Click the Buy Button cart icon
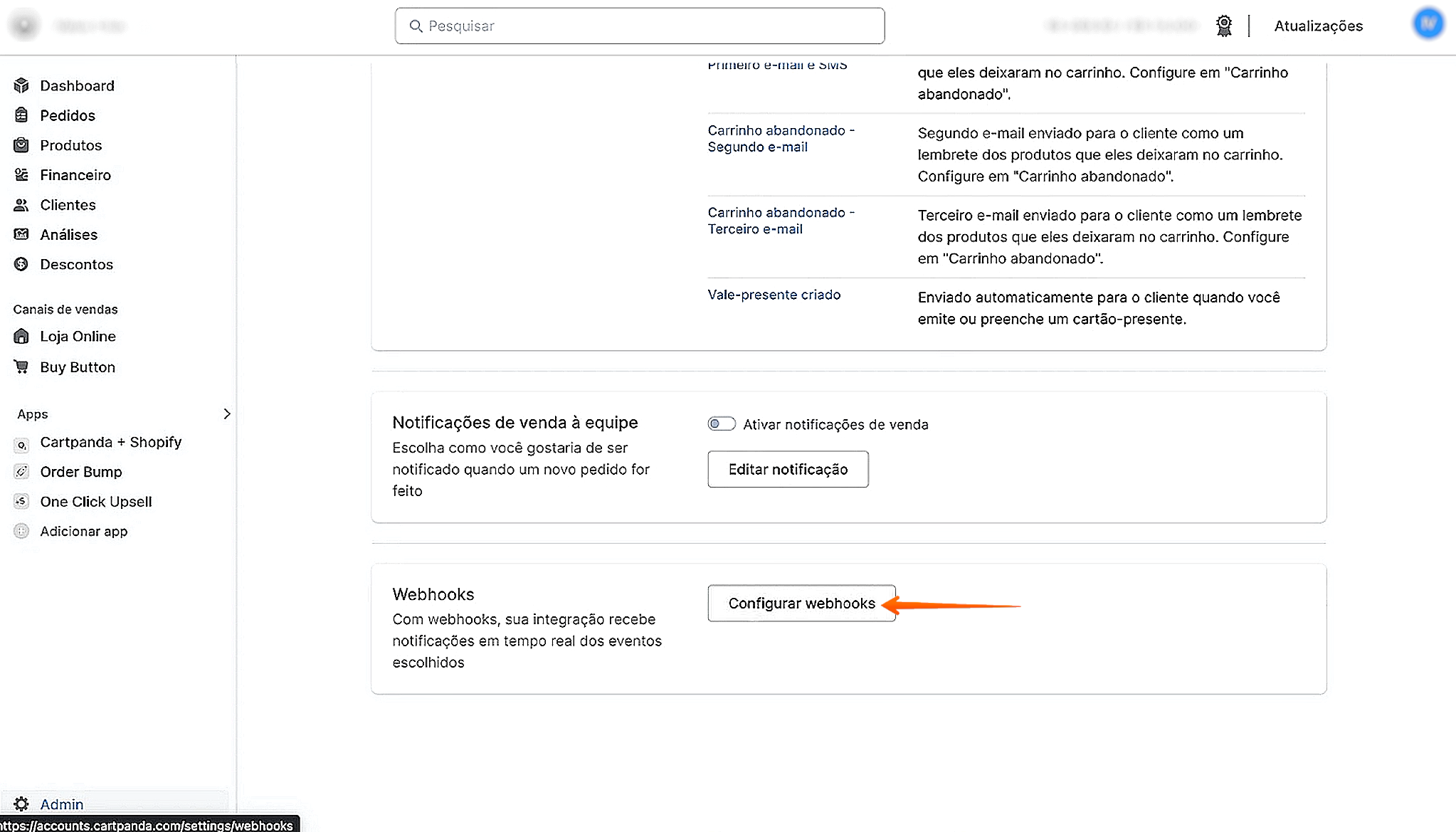 [x=21, y=367]
